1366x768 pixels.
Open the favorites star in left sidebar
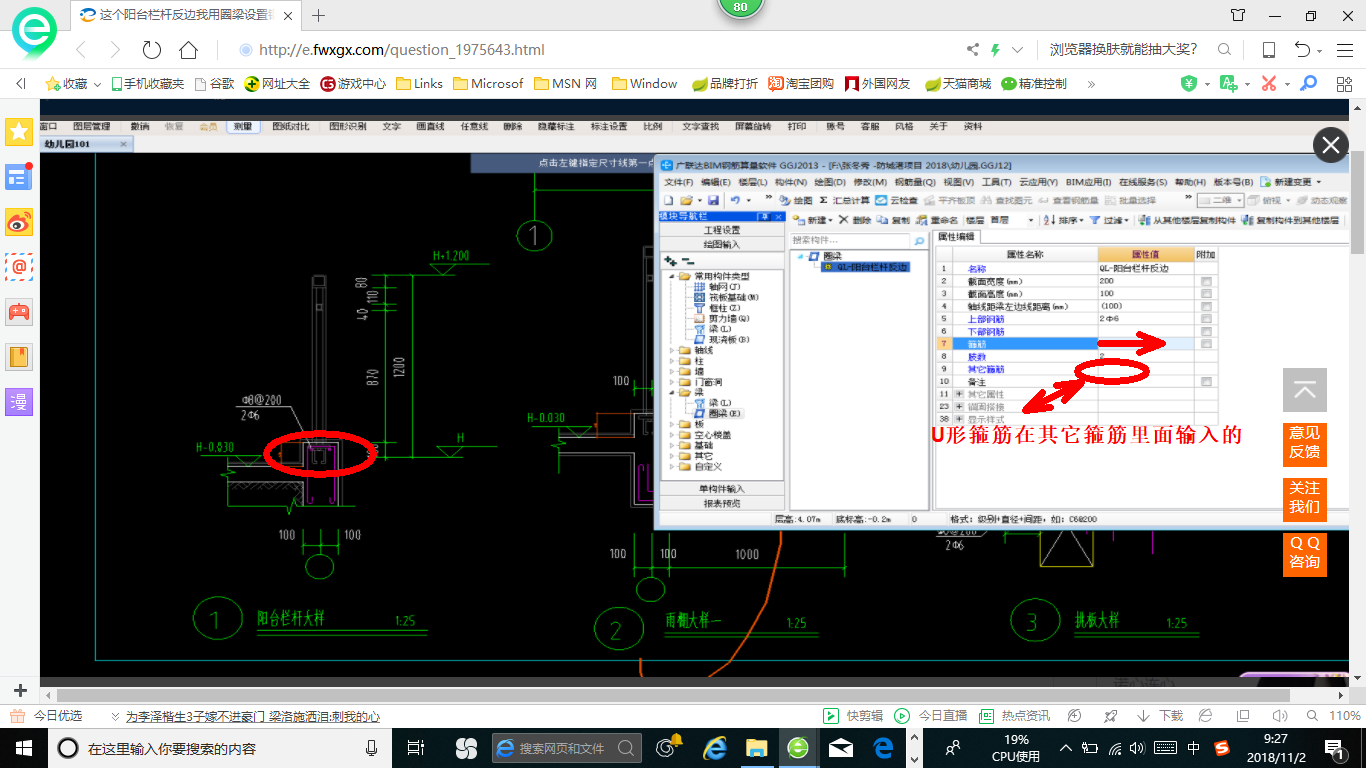[x=19, y=131]
